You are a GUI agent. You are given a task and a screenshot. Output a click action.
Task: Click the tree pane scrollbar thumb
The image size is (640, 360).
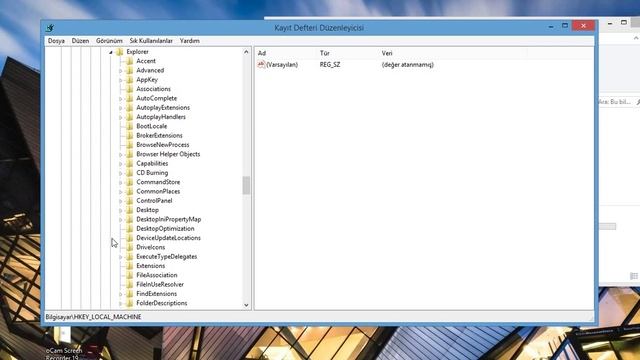pos(246,185)
